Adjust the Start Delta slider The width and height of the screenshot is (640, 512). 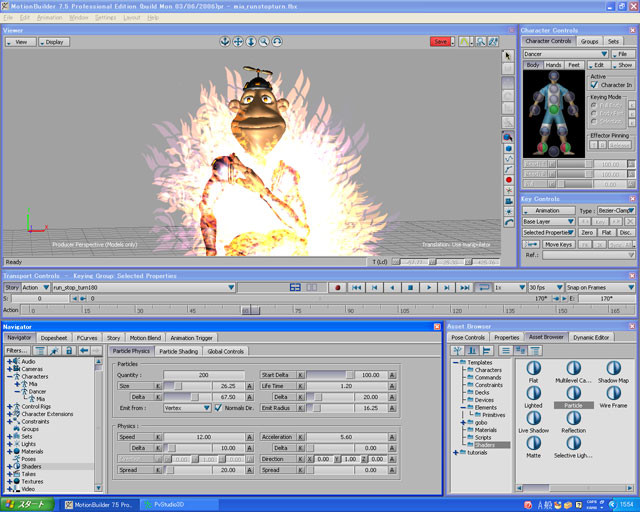coord(330,375)
